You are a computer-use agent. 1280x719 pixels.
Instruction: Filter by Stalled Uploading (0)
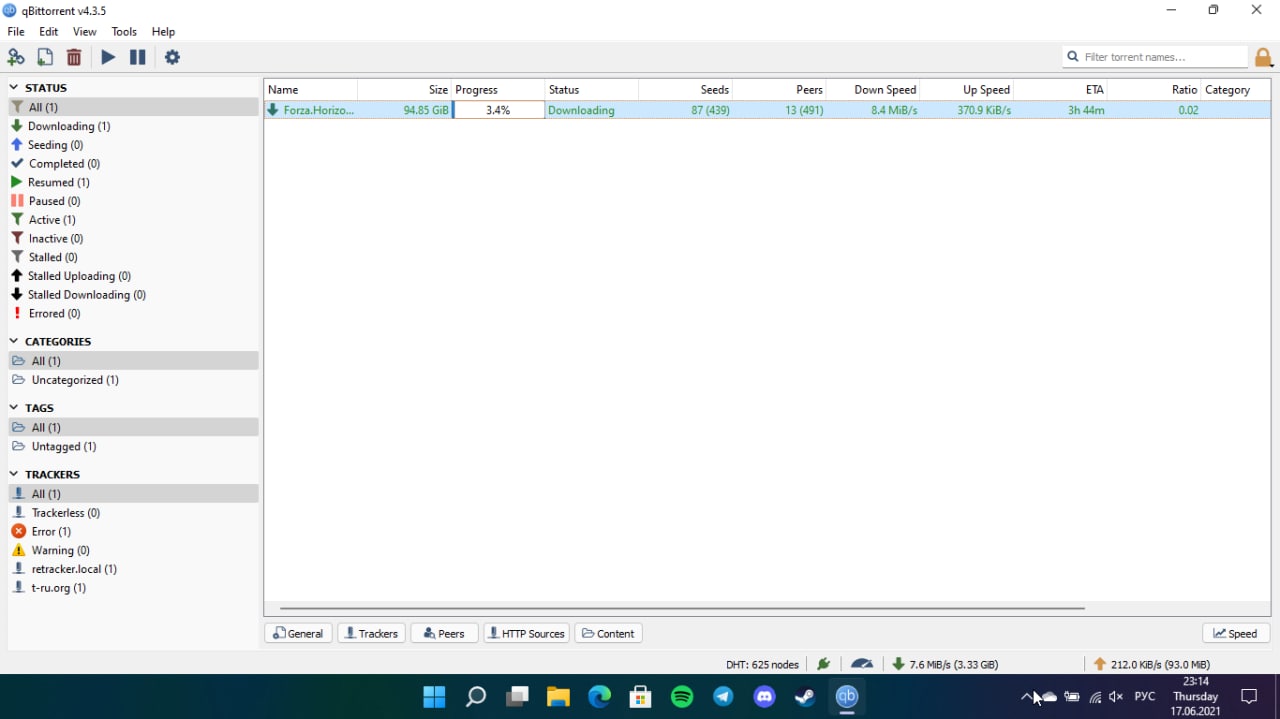[x=133, y=276]
